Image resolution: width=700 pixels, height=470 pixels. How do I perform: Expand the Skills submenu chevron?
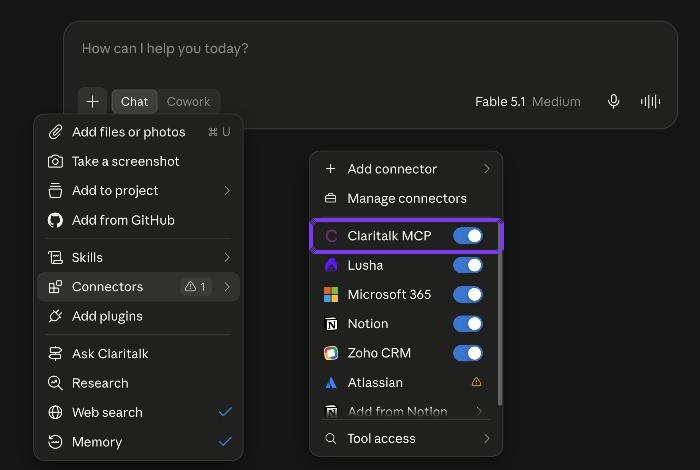227,257
